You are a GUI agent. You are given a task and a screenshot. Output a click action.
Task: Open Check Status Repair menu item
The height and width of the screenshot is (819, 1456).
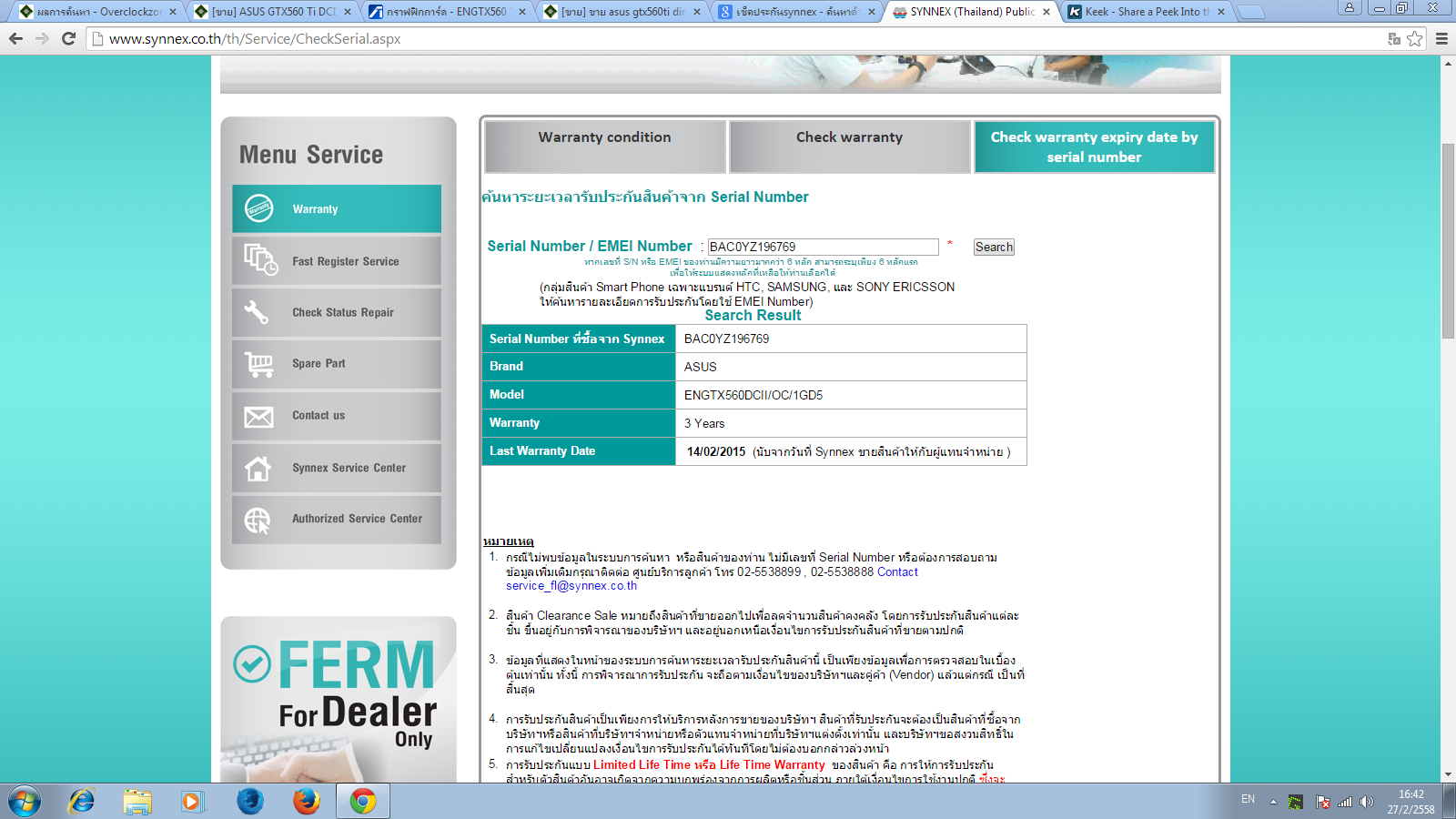337,312
